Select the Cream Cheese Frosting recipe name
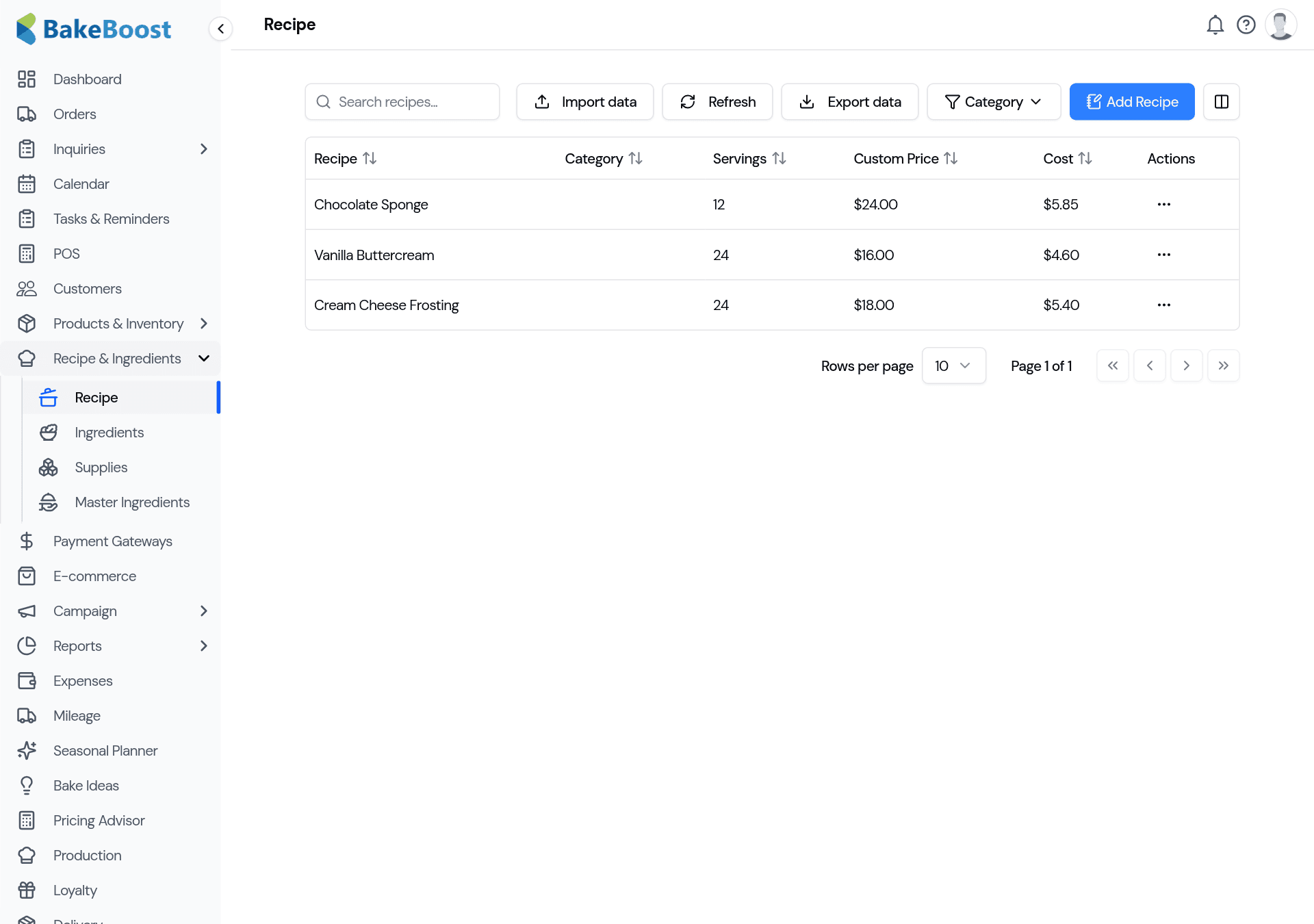 coord(387,305)
